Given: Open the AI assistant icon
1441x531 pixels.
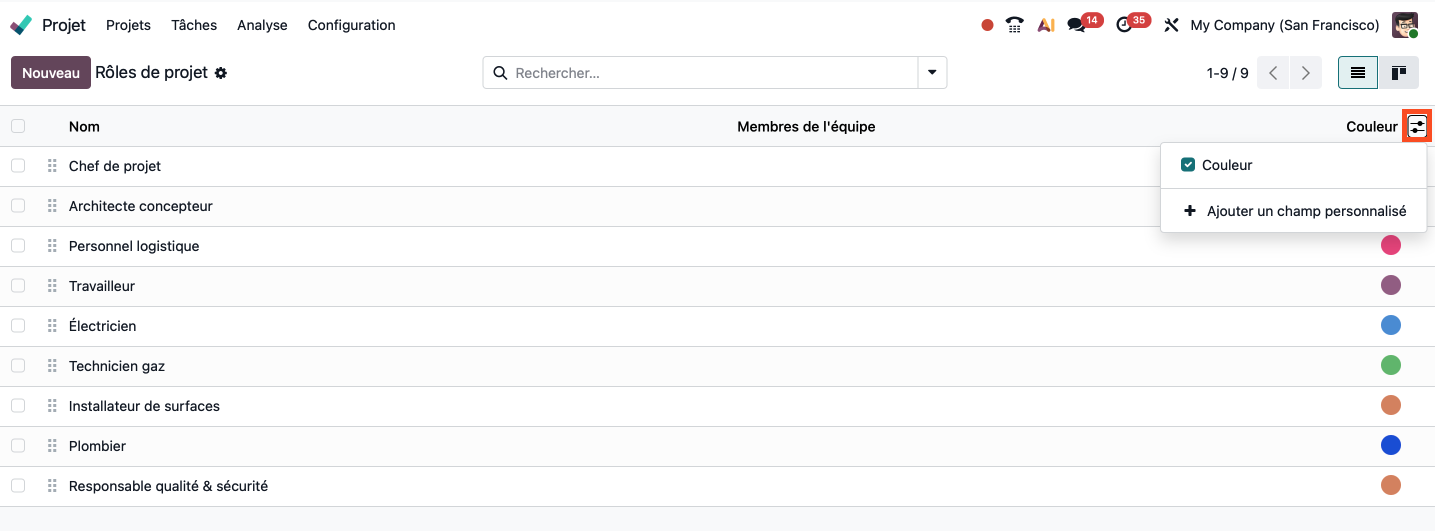Looking at the screenshot, I should (1046, 25).
